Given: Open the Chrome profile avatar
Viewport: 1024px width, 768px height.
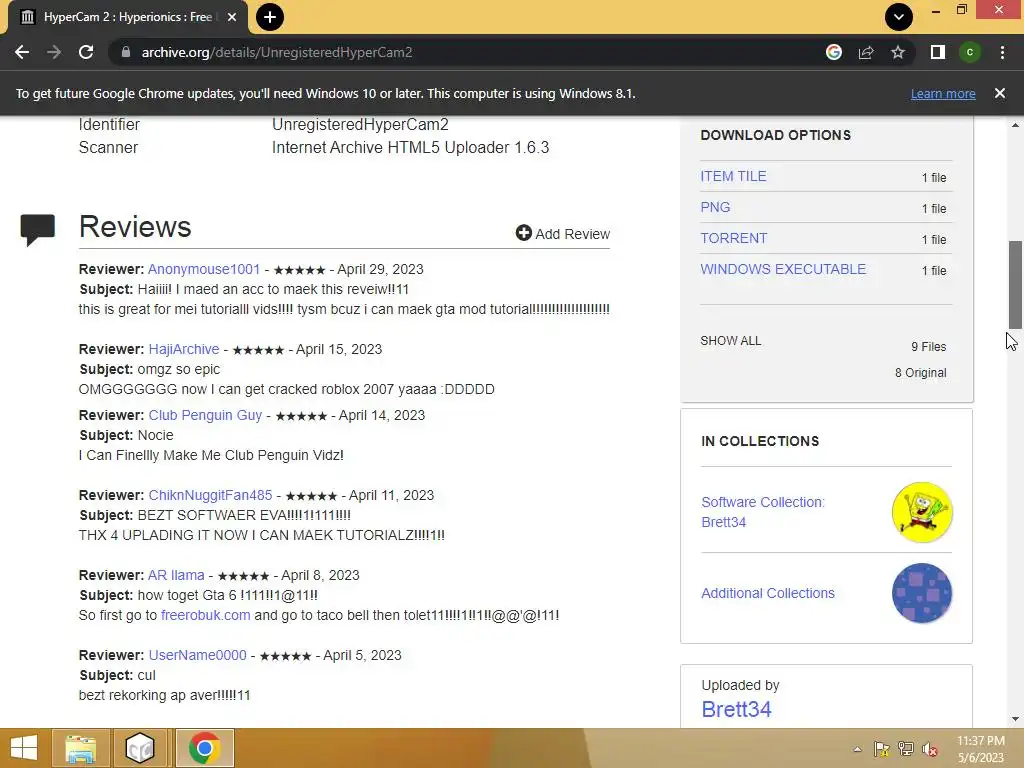Looking at the screenshot, I should pos(970,52).
